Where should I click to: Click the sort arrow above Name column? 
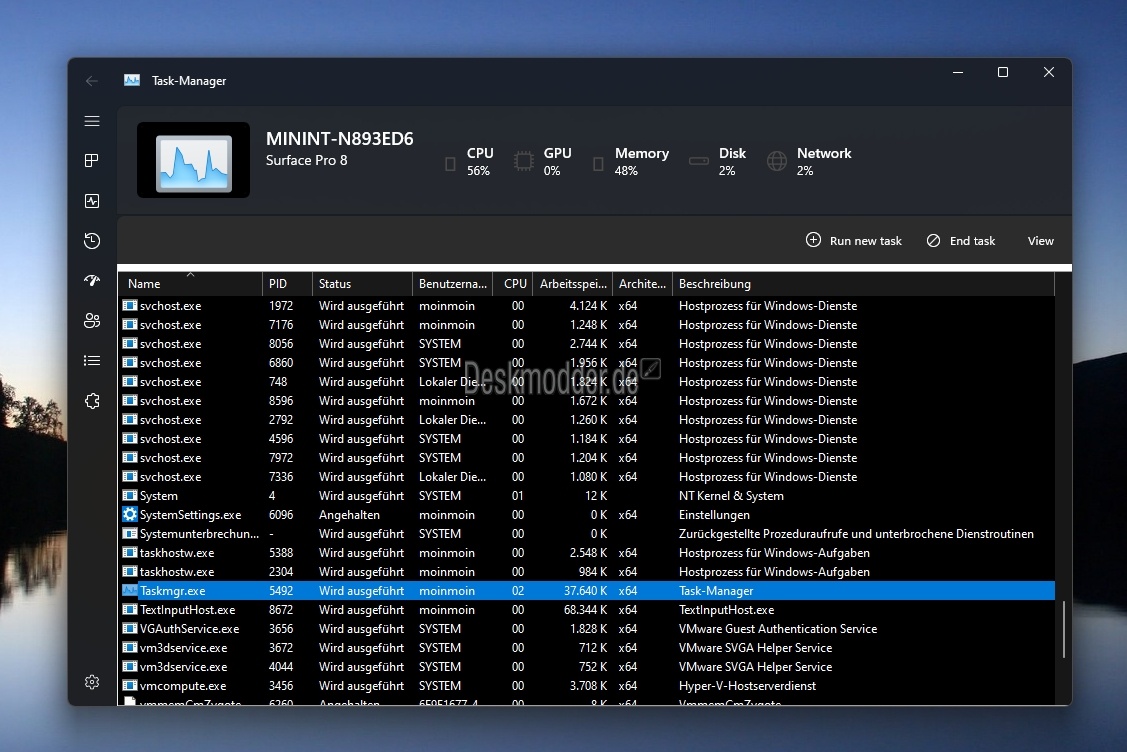190,275
